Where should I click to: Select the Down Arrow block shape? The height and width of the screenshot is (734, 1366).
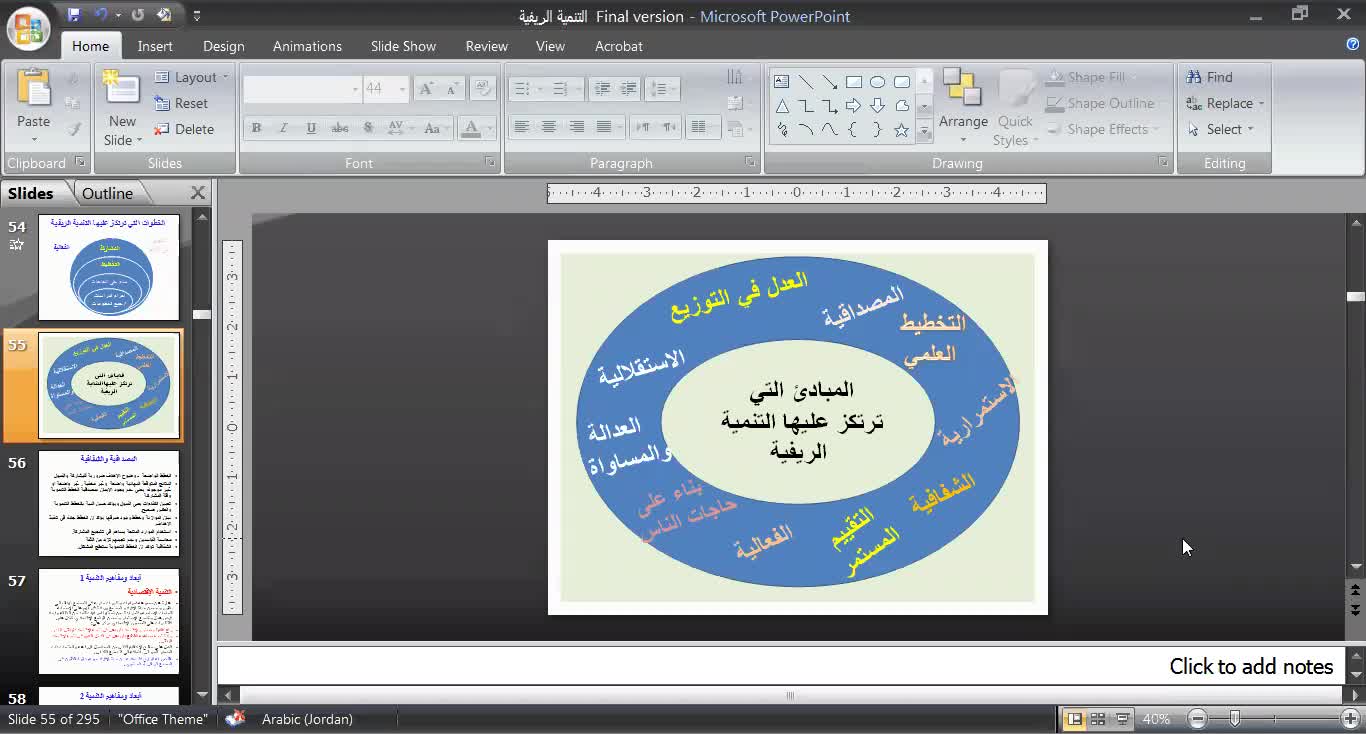point(878,106)
